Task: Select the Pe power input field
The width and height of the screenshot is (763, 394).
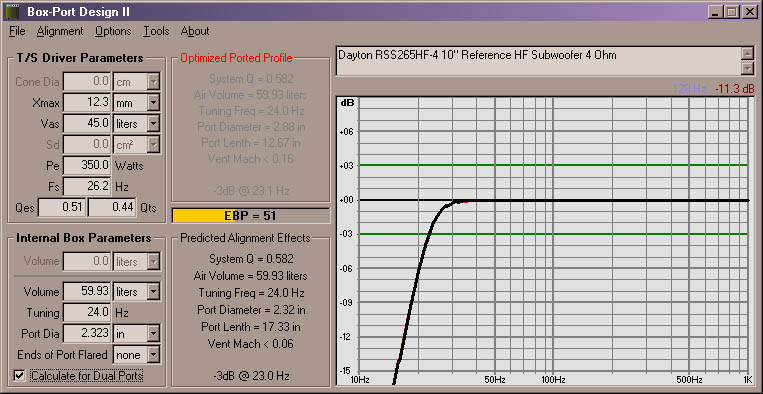Action: point(87,165)
